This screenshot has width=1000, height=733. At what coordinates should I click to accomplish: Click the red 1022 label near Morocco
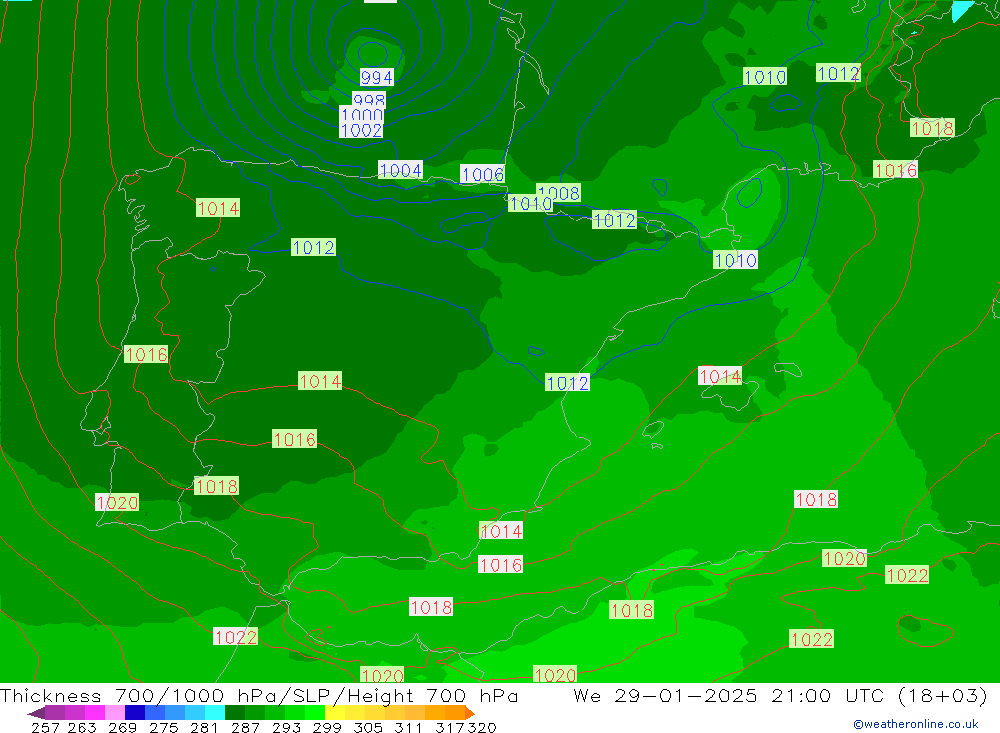235,637
